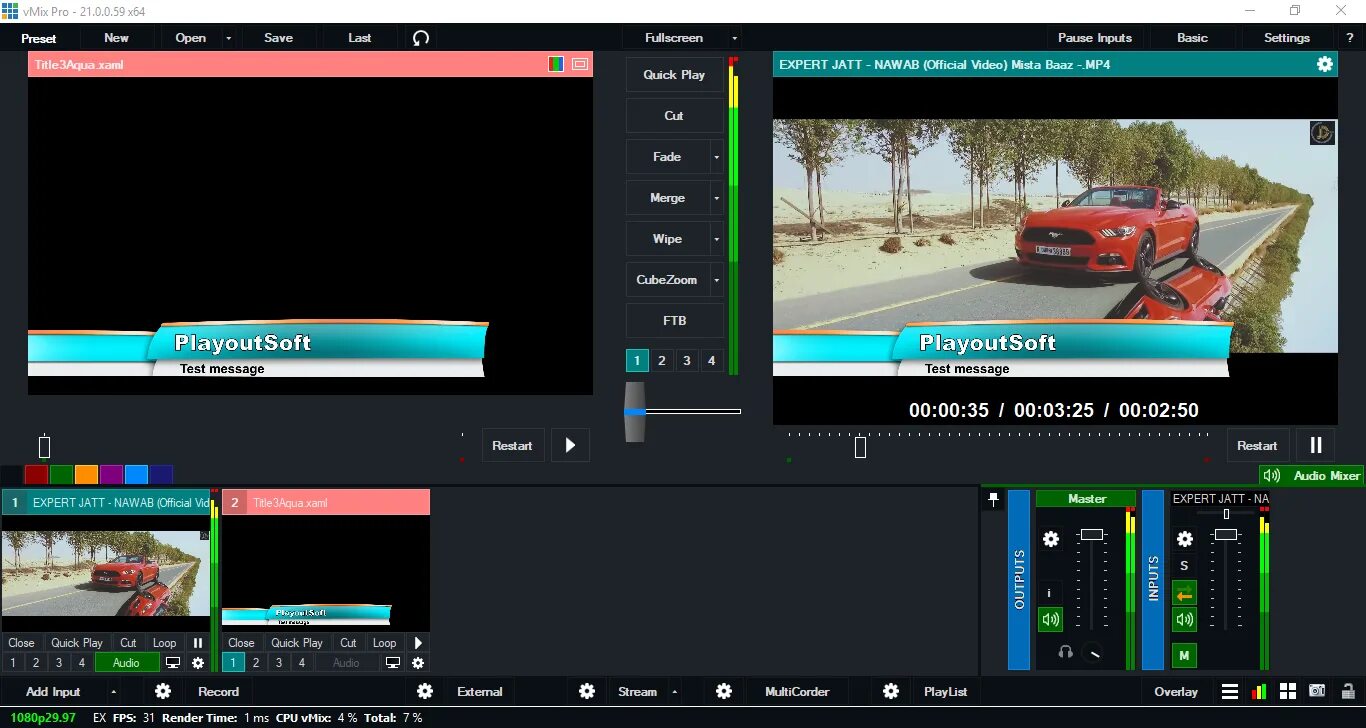Screen dimensions: 1366x728
Task: Expand the Open dropdown arrow
Action: click(228, 38)
